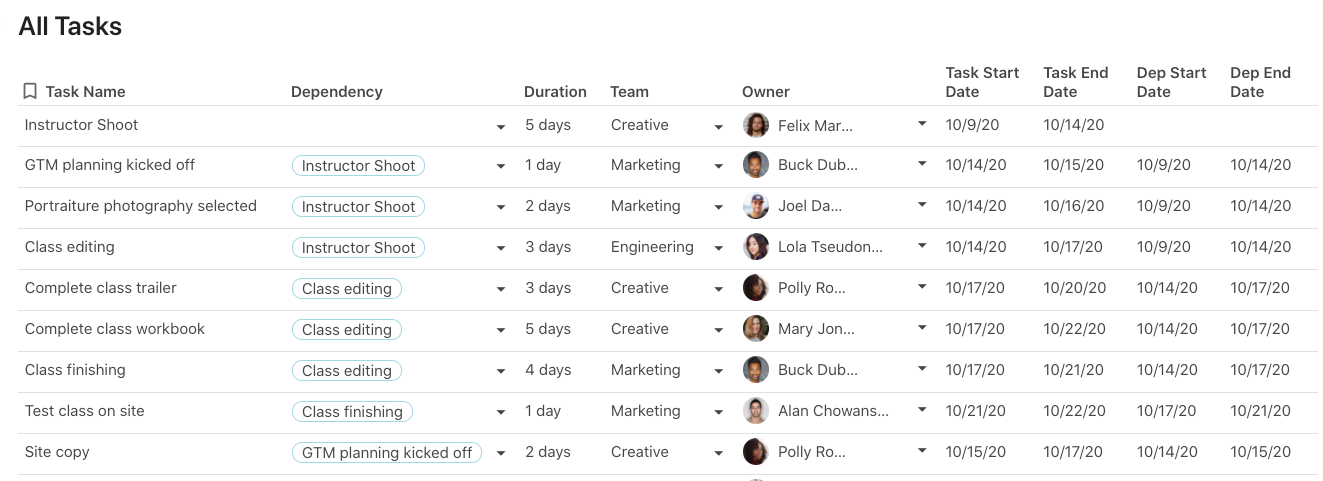Screen dimensions: 1323x481
Task: Click Buck Dub's avatar in GTM planning row
Action: (756, 165)
